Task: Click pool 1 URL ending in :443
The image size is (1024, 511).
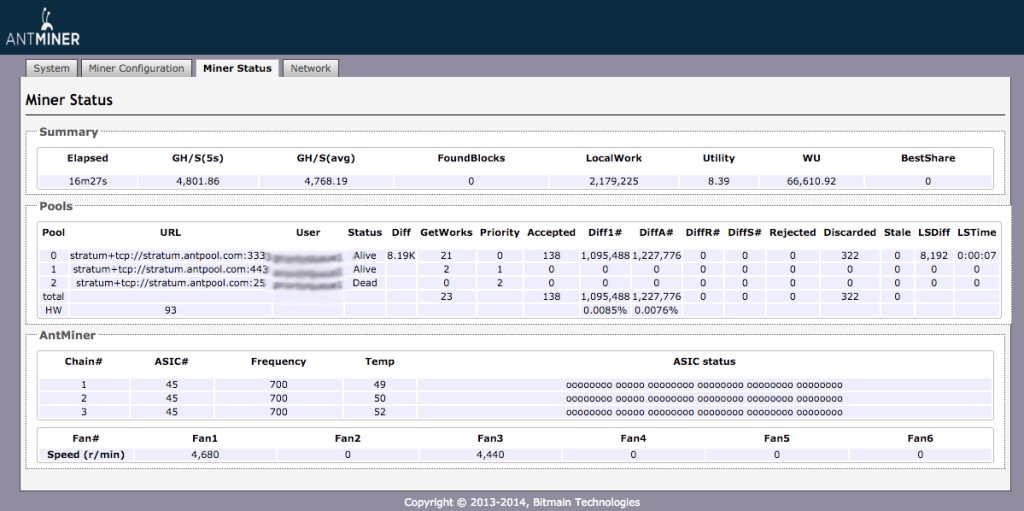Action: tap(168, 269)
